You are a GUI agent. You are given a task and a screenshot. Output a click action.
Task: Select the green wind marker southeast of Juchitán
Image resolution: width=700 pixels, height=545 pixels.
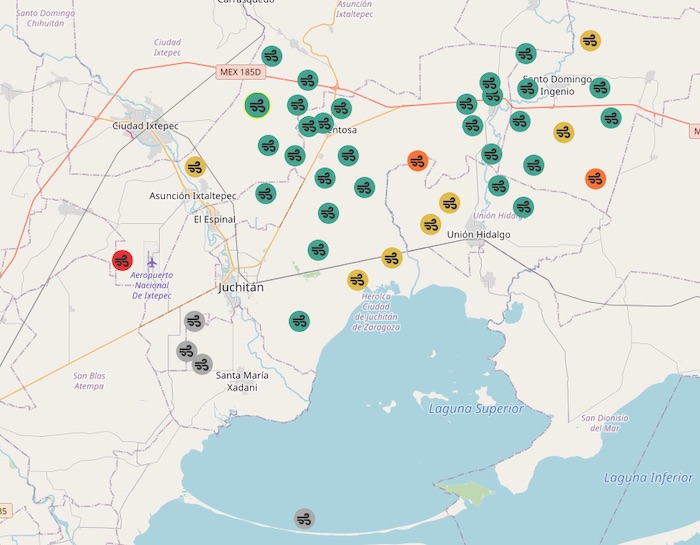coord(299,321)
